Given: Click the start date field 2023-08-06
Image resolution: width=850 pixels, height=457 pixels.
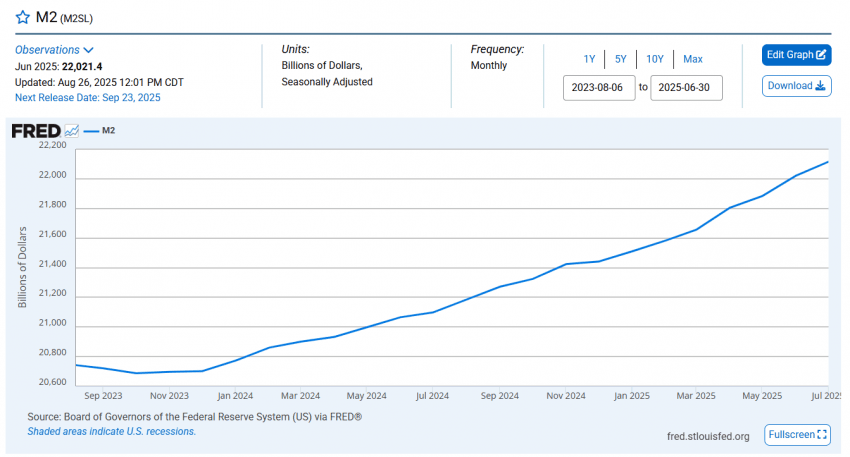Looking at the screenshot, I should pos(597,88).
